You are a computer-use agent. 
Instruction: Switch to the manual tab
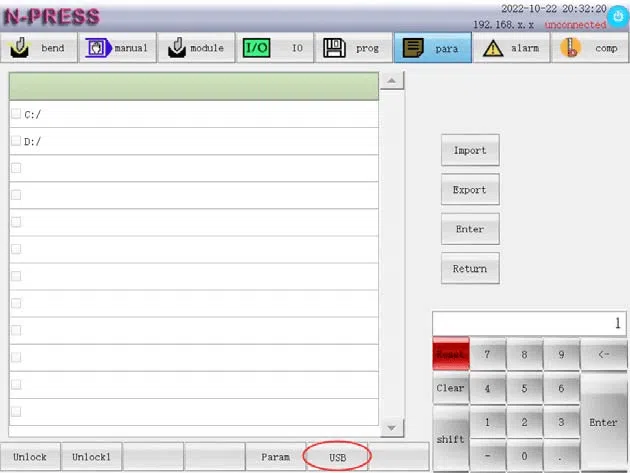(118, 48)
